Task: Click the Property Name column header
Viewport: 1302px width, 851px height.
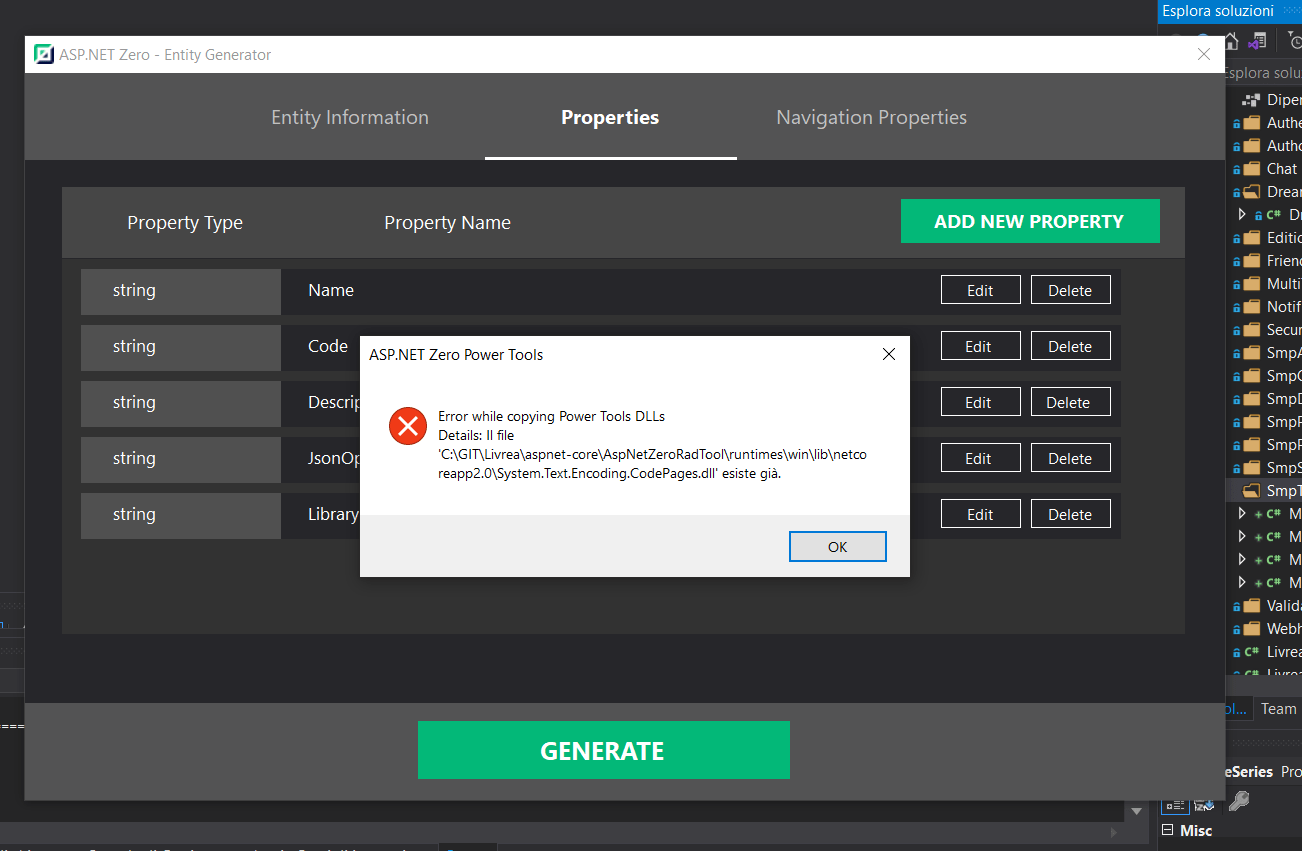Action: 447,222
